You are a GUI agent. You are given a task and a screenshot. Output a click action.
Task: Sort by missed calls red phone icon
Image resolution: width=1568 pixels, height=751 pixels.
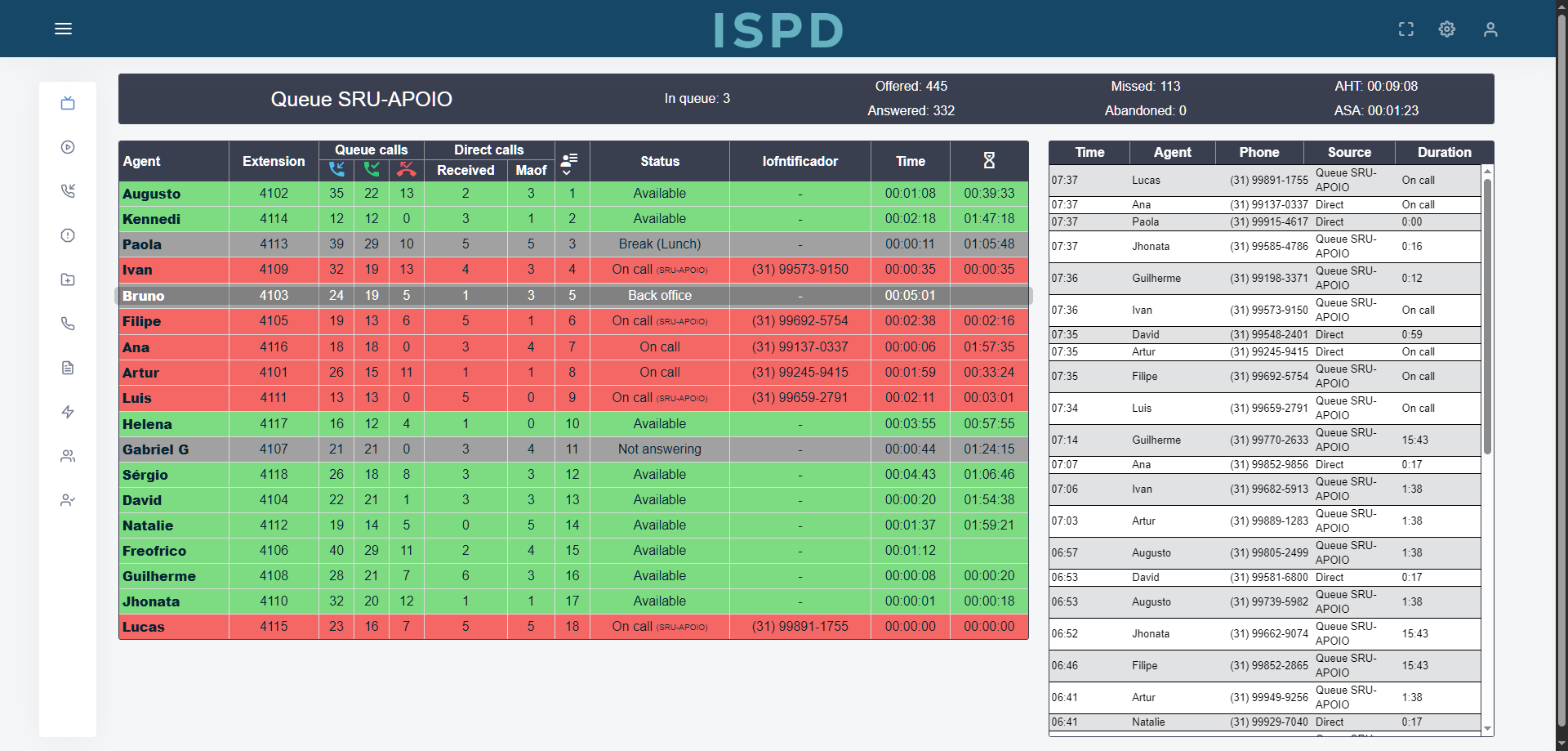407,169
